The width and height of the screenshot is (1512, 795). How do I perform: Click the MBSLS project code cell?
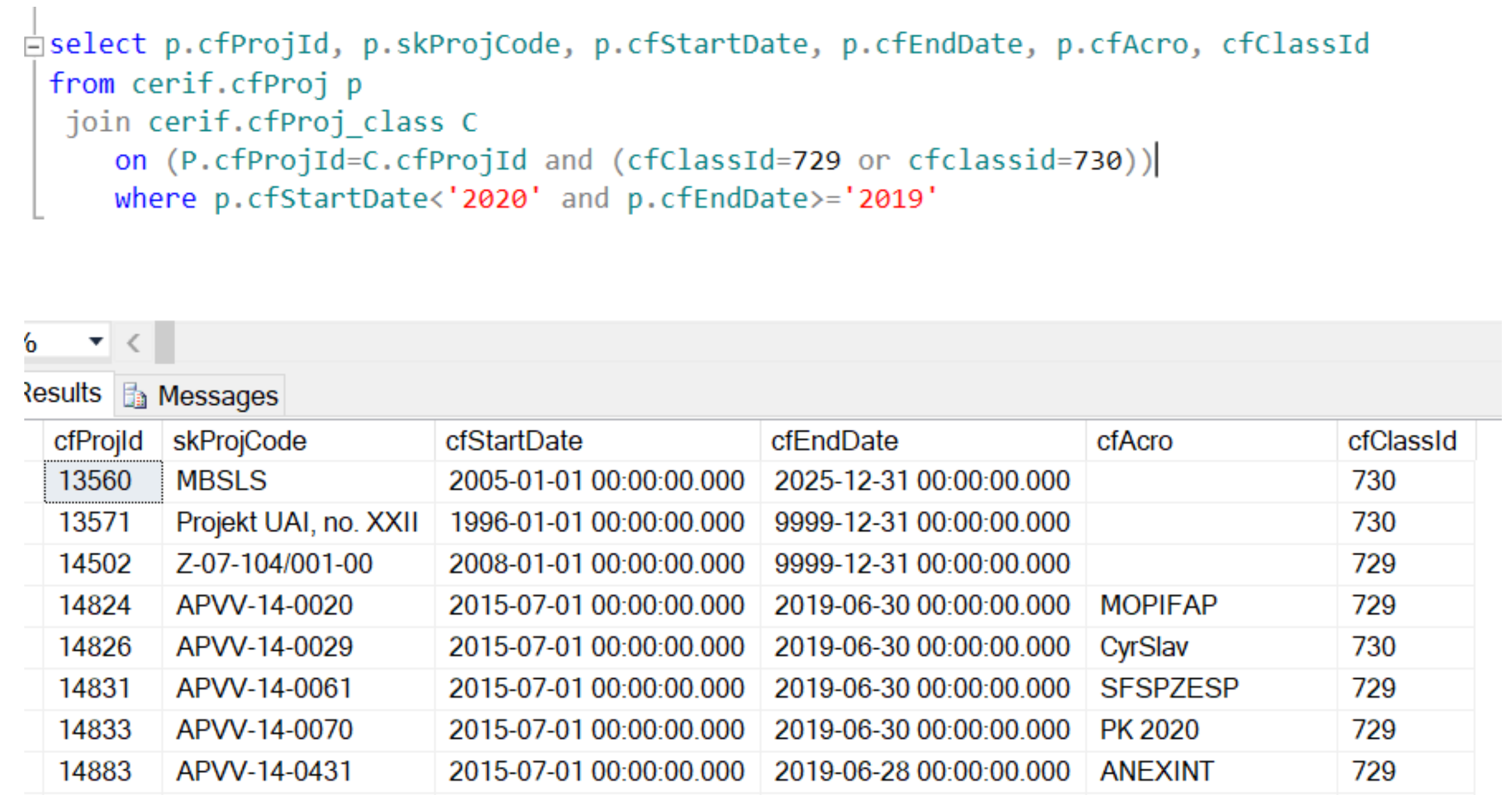point(222,481)
